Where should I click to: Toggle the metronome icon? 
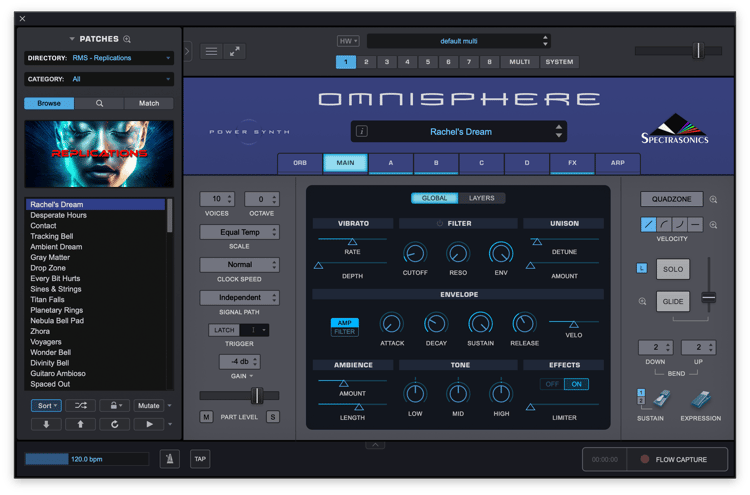click(169, 459)
